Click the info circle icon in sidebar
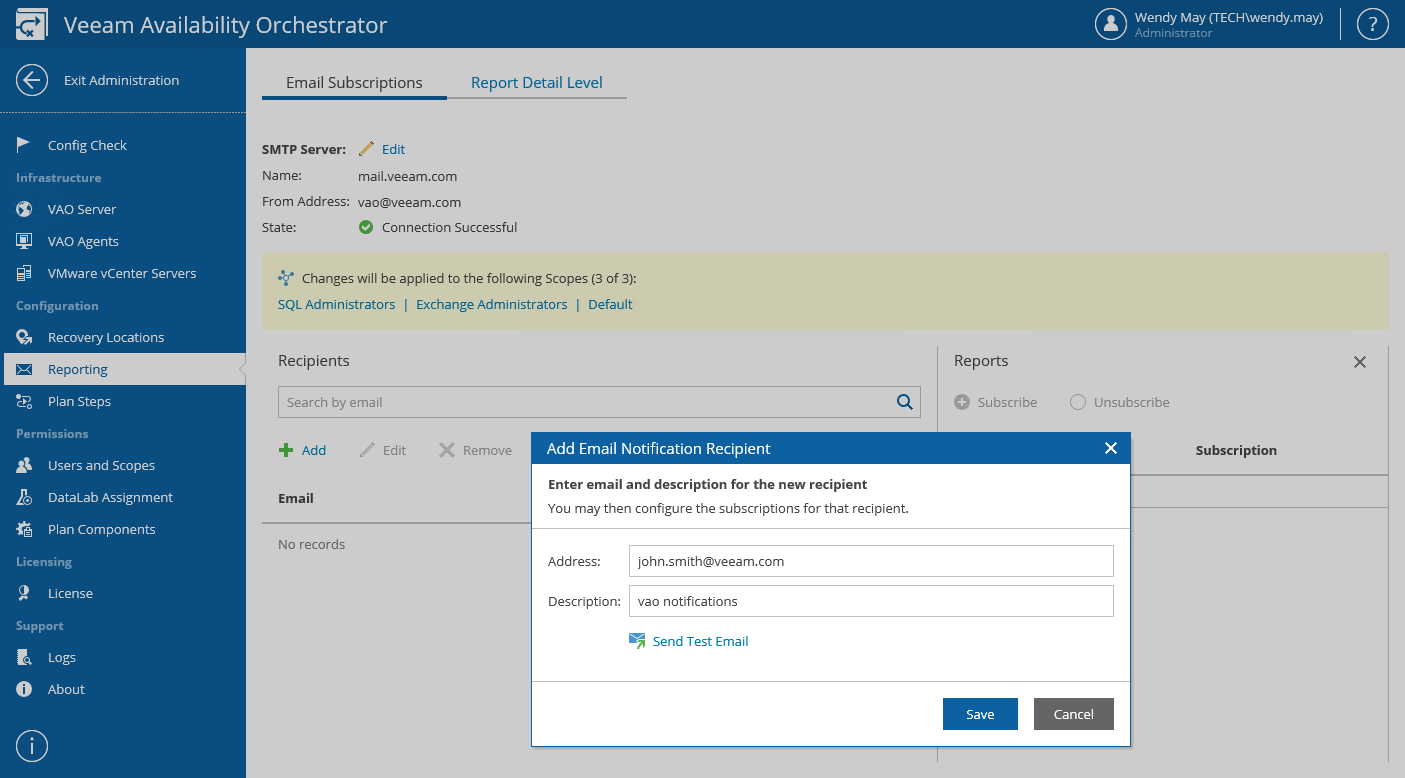This screenshot has width=1405, height=778. [32, 745]
